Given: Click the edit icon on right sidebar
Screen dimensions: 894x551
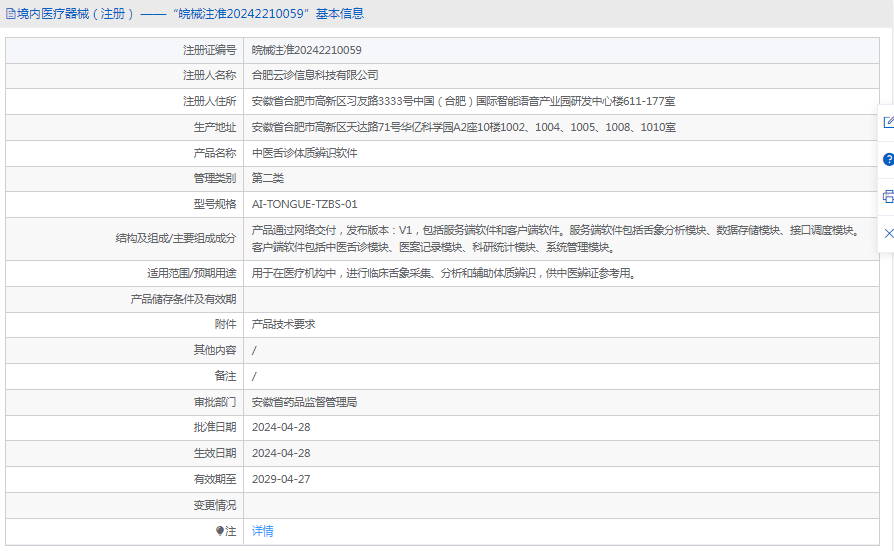Looking at the screenshot, I should (888, 122).
